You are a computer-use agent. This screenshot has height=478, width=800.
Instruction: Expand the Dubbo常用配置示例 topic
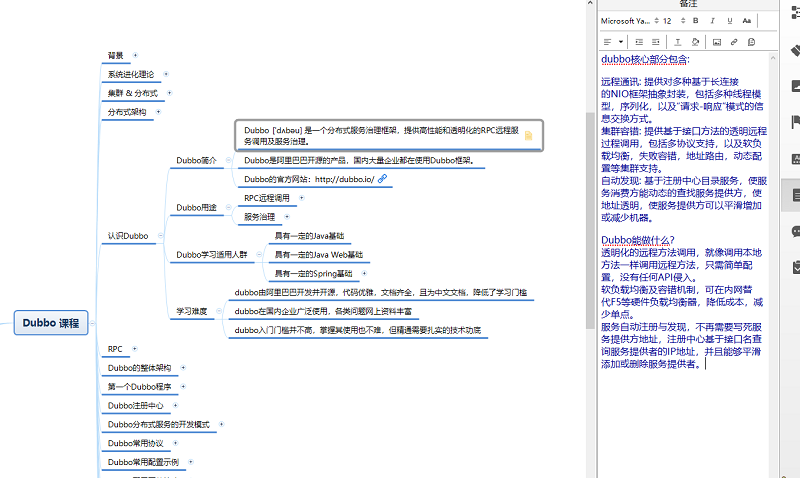[190, 462]
